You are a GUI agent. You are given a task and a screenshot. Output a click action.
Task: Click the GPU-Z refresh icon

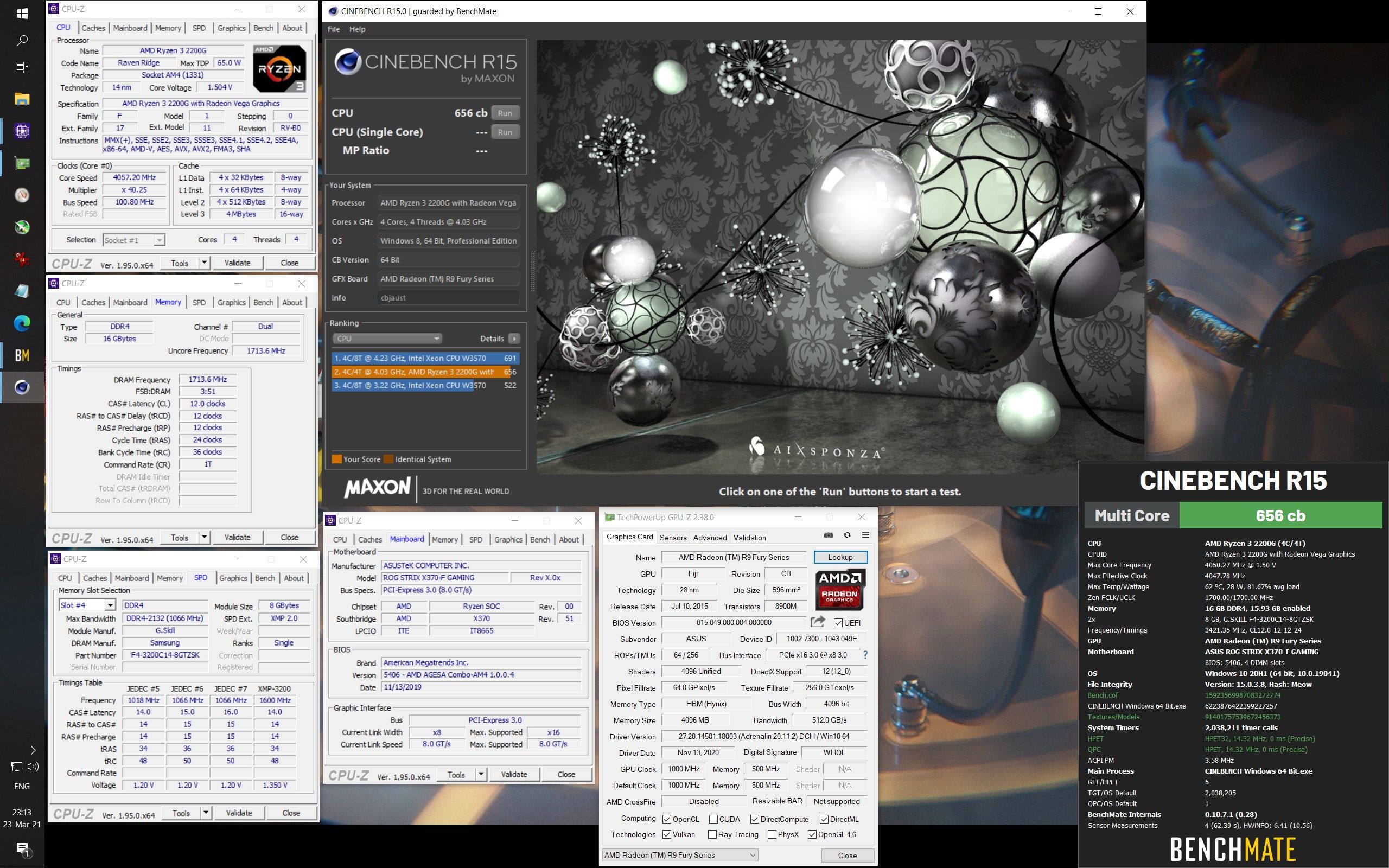point(846,534)
